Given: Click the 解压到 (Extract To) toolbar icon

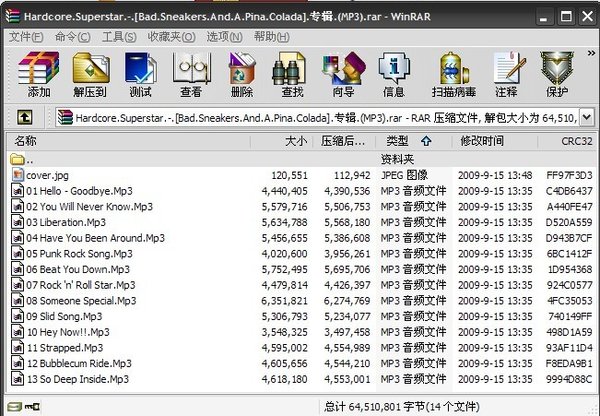Looking at the screenshot, I should coord(90,68).
